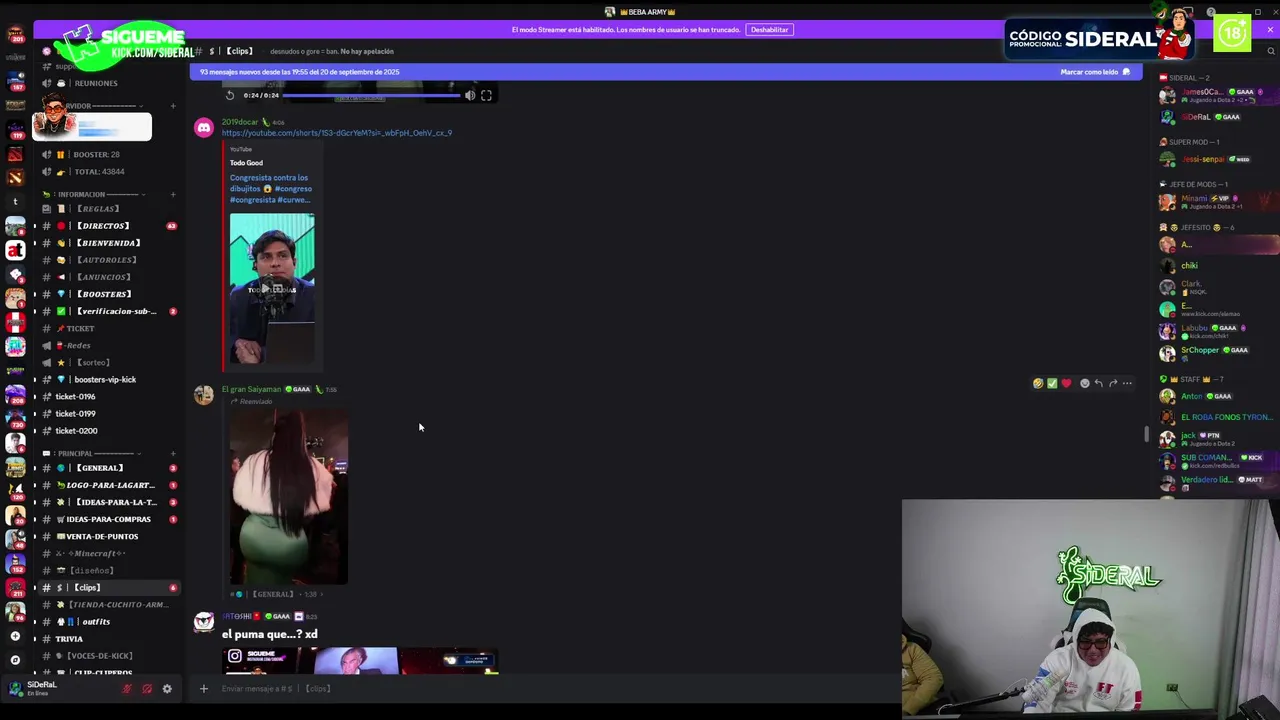
Task: React with the red heart emoji
Action: click(1066, 383)
